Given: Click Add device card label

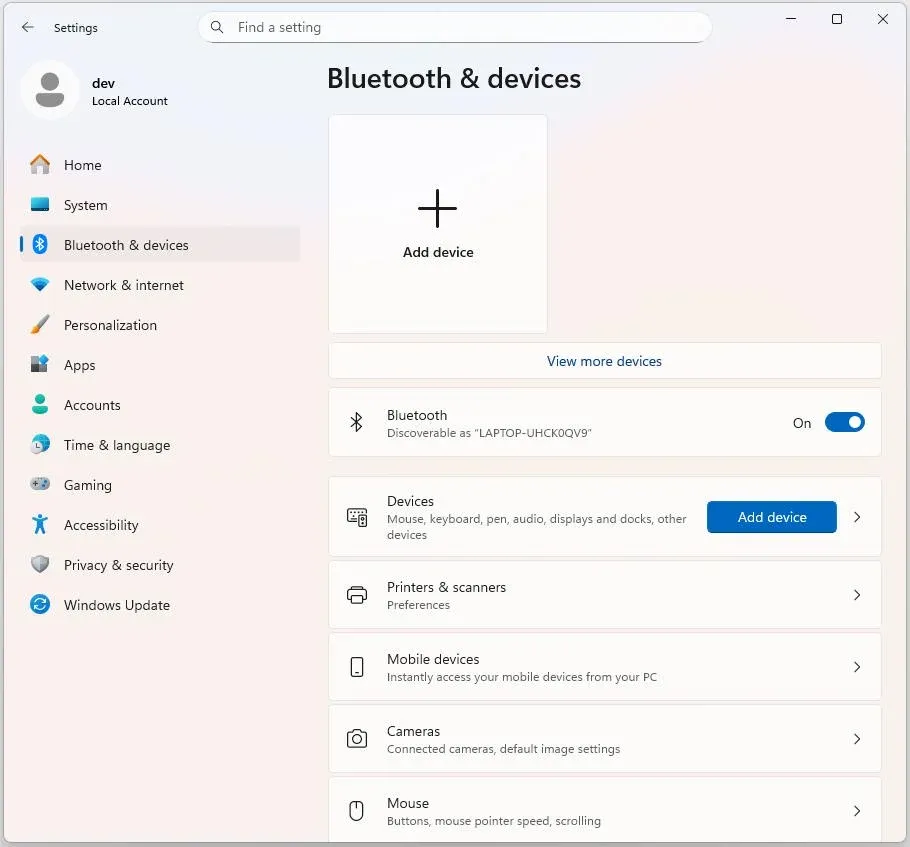Looking at the screenshot, I should [438, 252].
